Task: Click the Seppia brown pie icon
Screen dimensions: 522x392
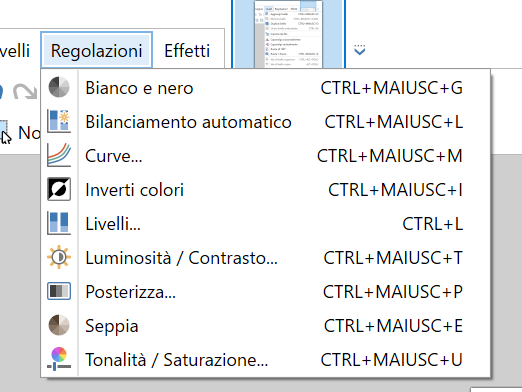Action: pyautogui.click(x=59, y=325)
